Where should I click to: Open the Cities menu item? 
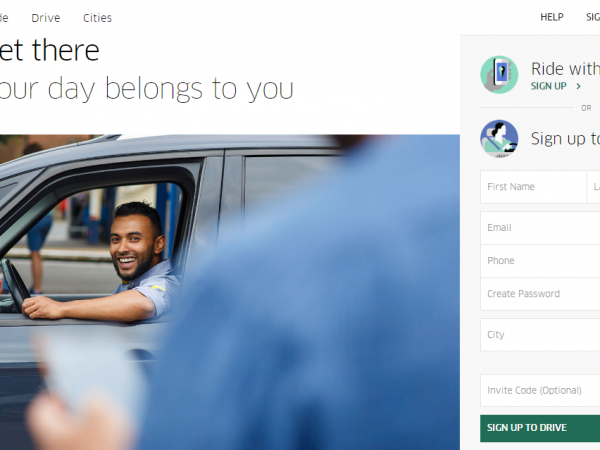[x=97, y=18]
